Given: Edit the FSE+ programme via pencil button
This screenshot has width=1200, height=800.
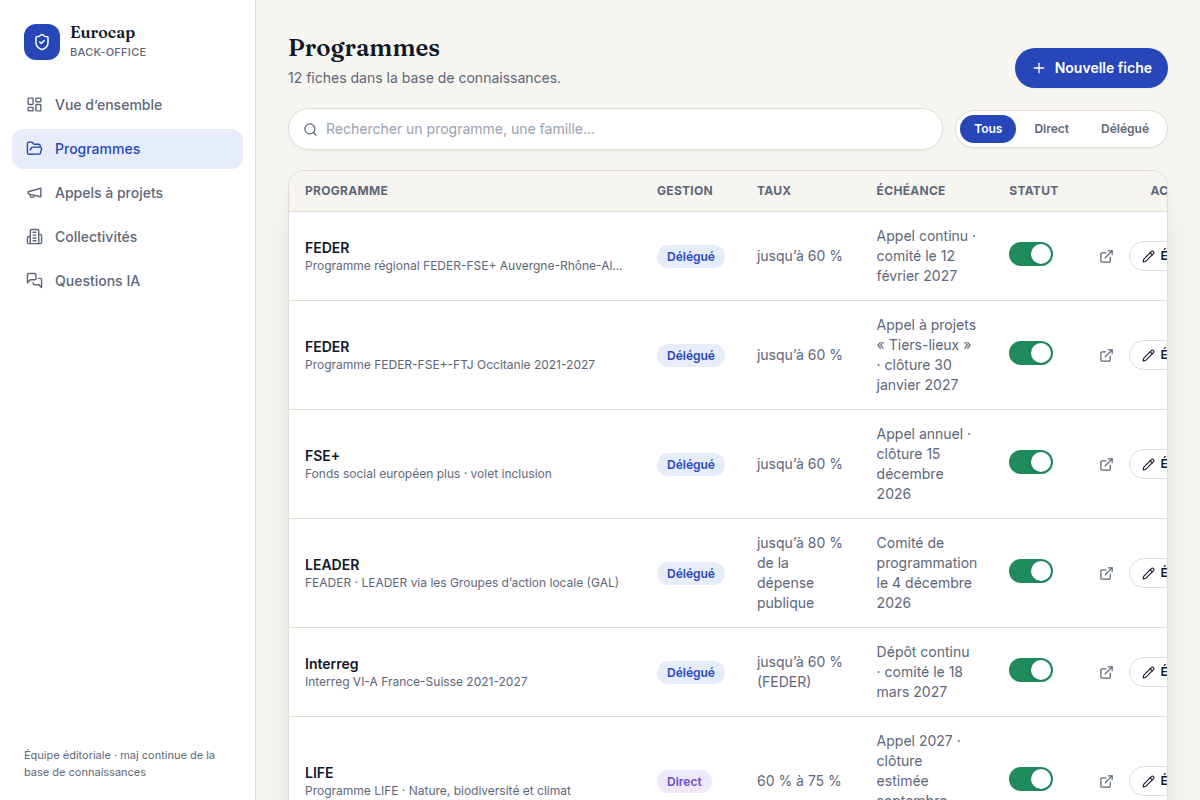Looking at the screenshot, I should [x=1149, y=464].
